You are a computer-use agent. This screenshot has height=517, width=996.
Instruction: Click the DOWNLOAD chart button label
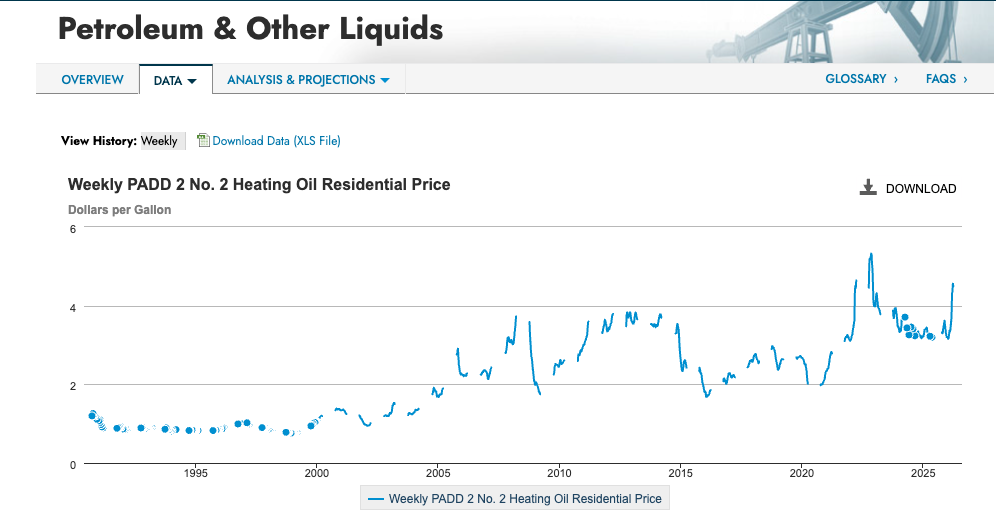point(920,189)
